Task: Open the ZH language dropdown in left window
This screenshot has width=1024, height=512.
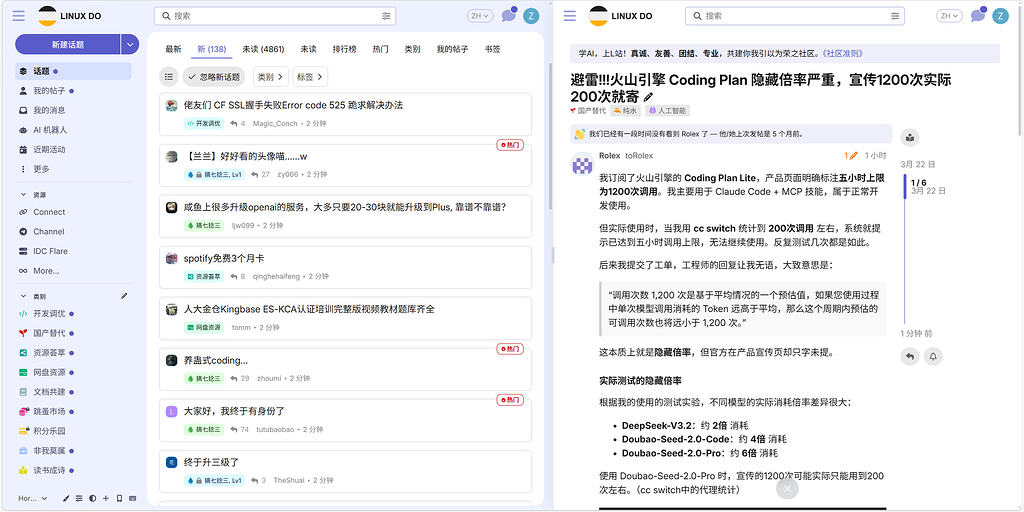Action: 480,16
